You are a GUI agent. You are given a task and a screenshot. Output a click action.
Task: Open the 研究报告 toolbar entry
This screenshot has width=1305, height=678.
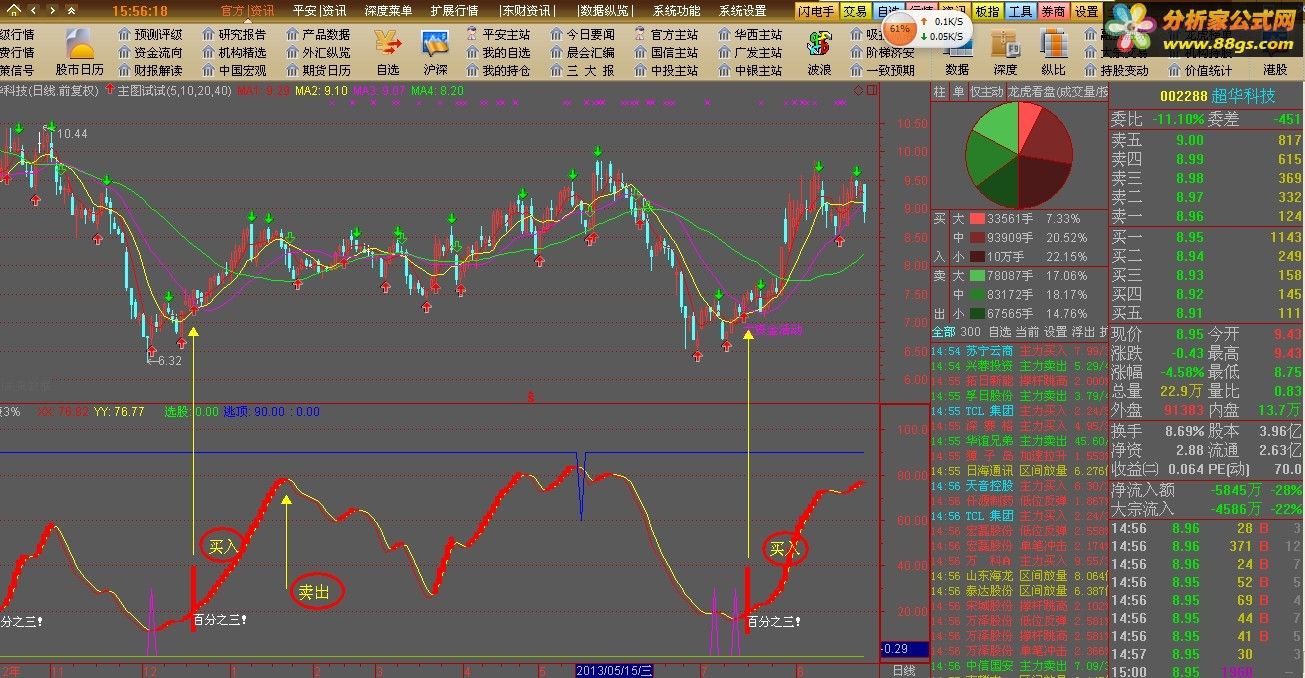pyautogui.click(x=234, y=34)
